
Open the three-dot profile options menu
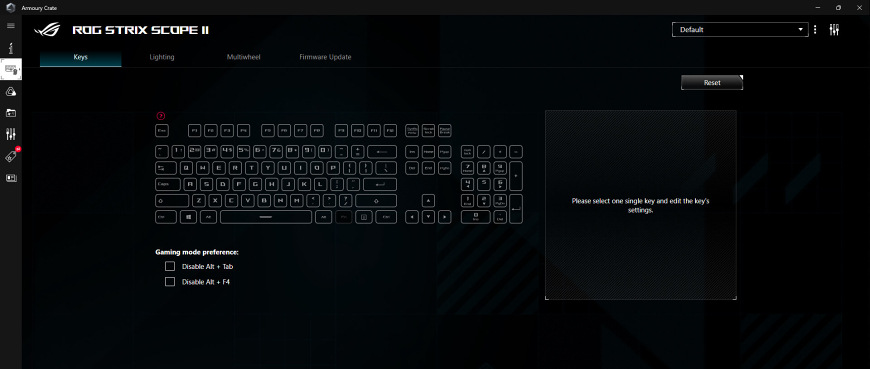[x=815, y=30]
